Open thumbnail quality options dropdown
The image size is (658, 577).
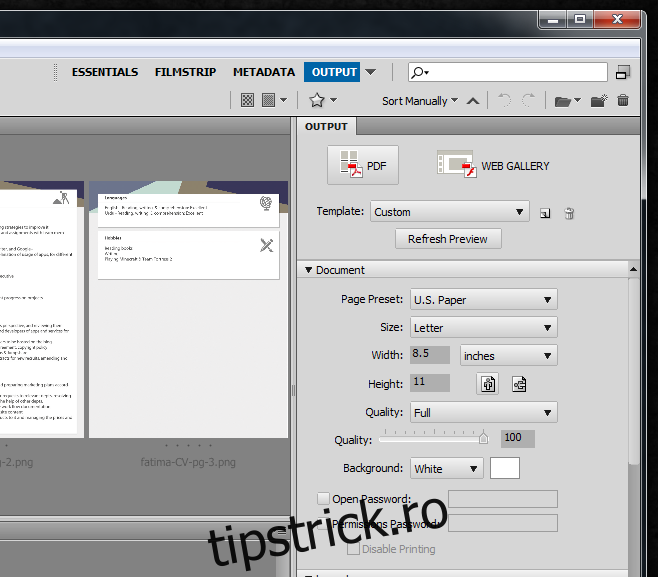point(283,100)
